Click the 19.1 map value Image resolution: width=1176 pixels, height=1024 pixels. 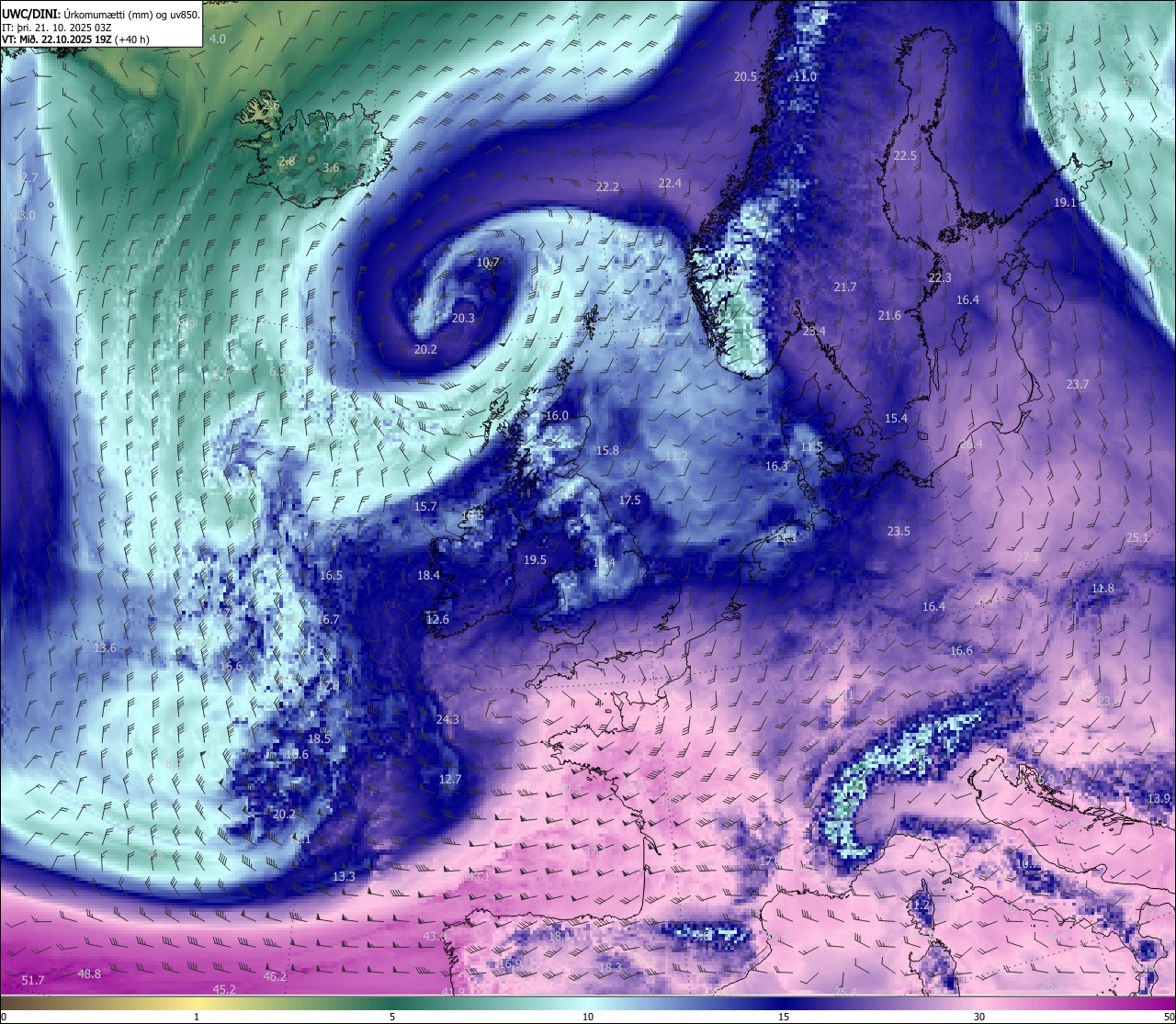tap(1065, 203)
